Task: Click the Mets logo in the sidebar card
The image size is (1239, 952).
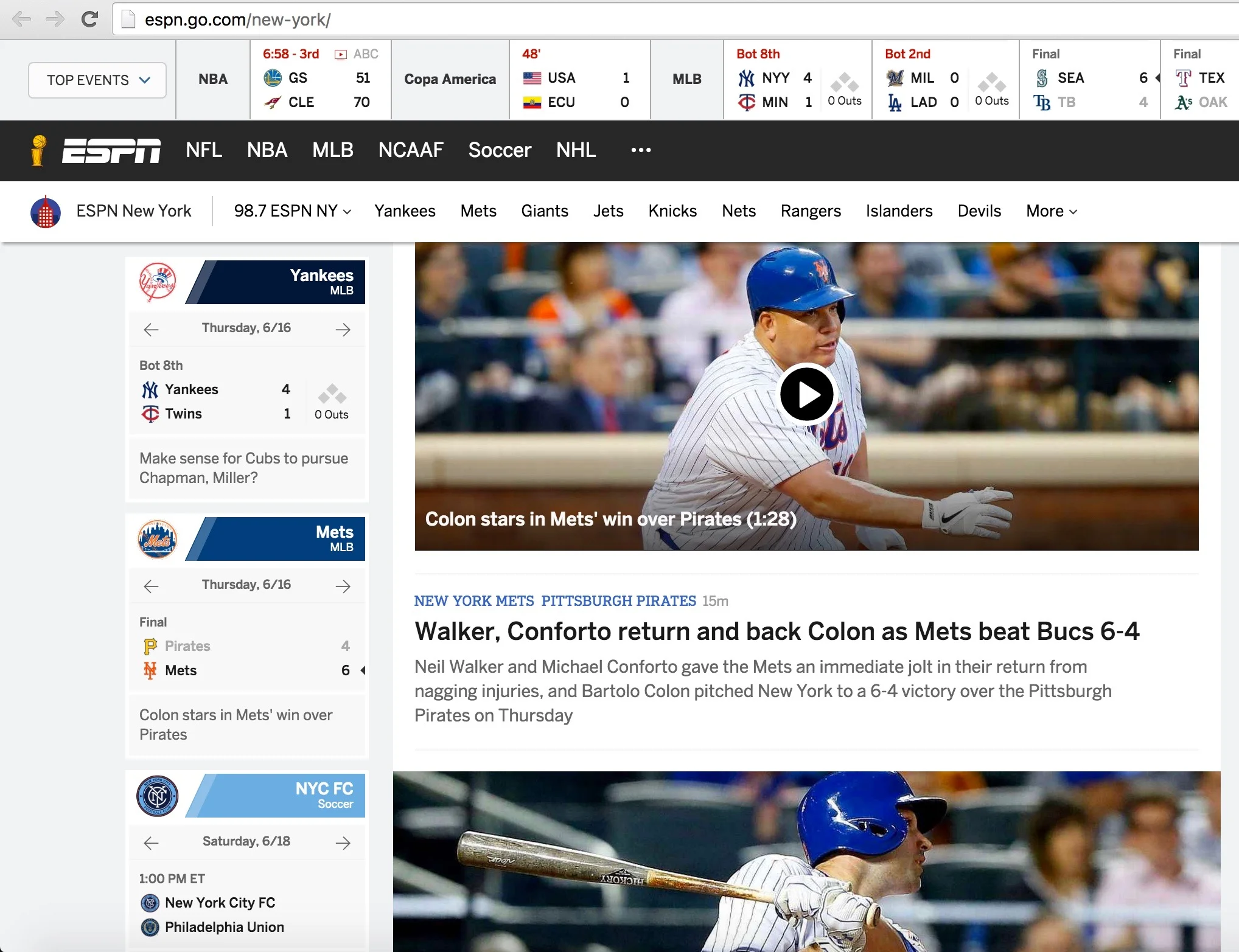Action: (x=158, y=538)
